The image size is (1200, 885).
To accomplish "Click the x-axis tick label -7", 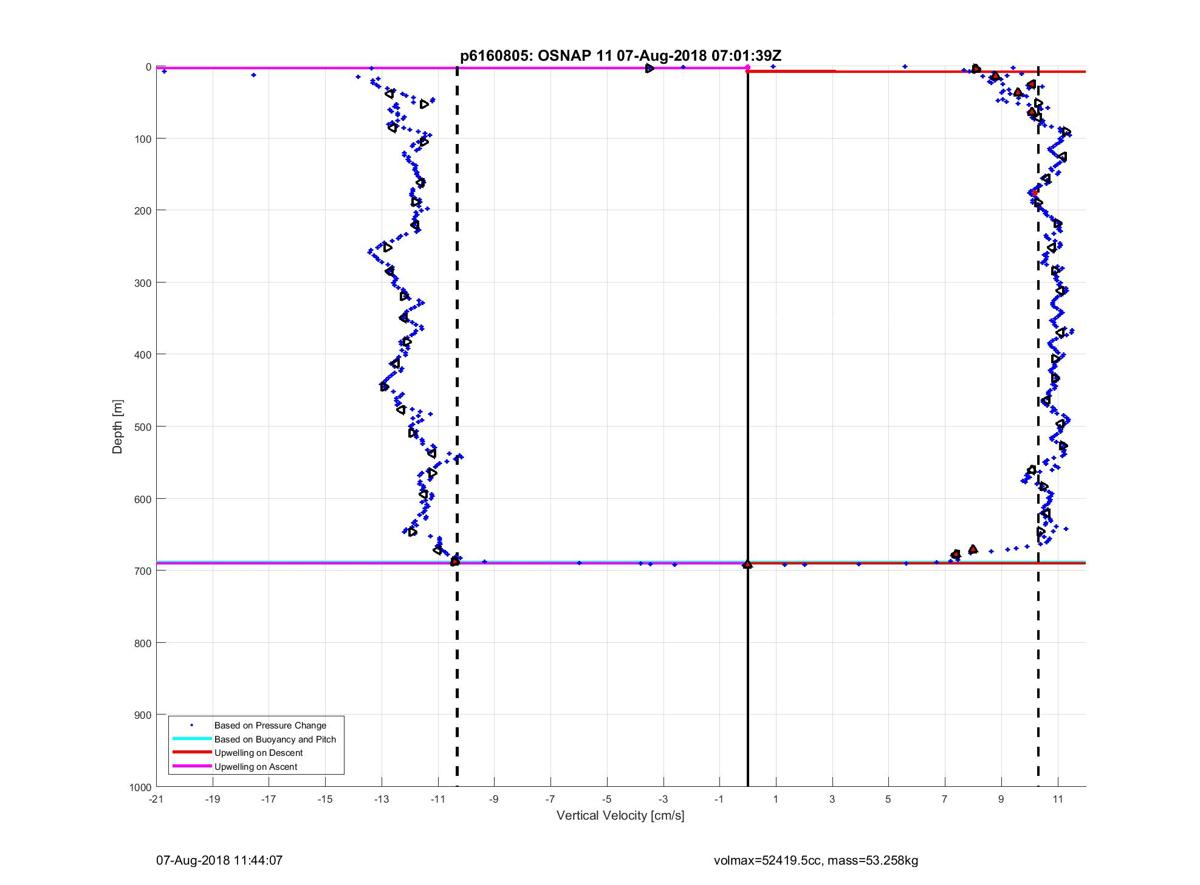I will pos(550,800).
